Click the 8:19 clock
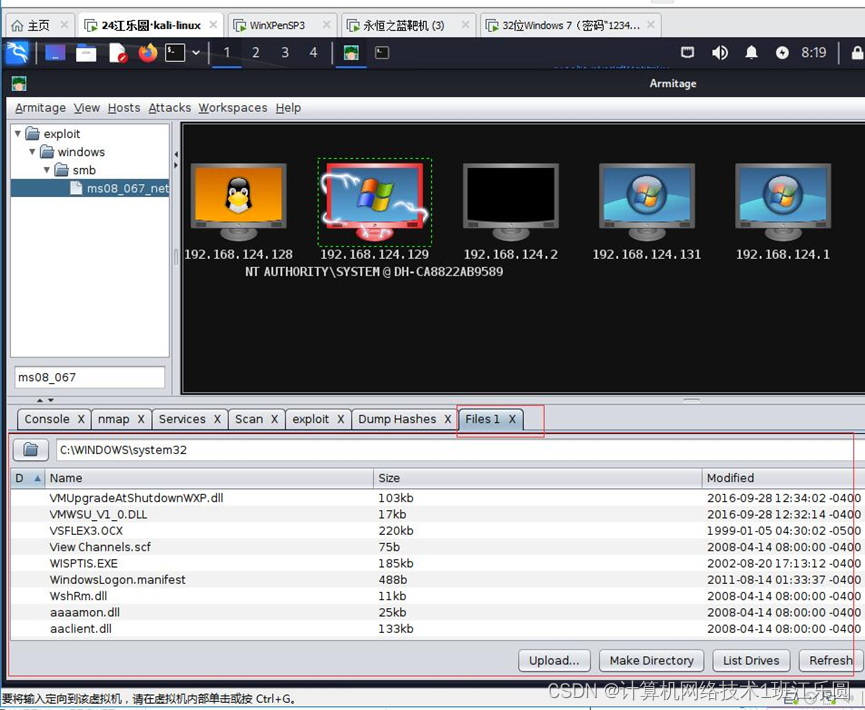 [x=814, y=53]
